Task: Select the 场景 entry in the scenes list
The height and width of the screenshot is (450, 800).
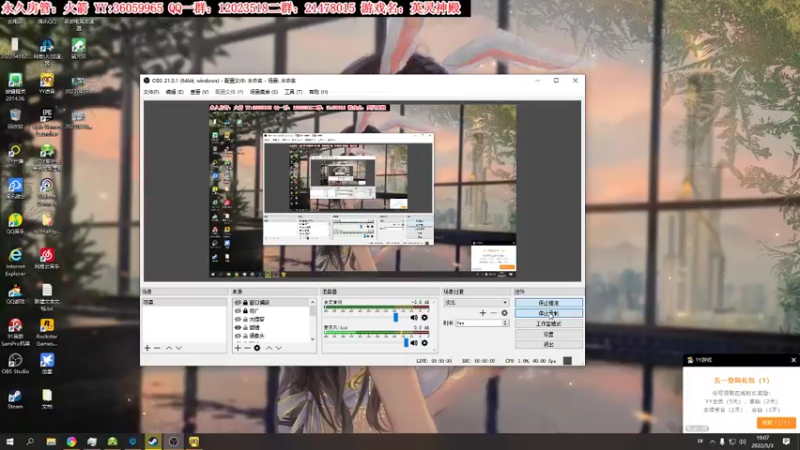Action: (184, 303)
